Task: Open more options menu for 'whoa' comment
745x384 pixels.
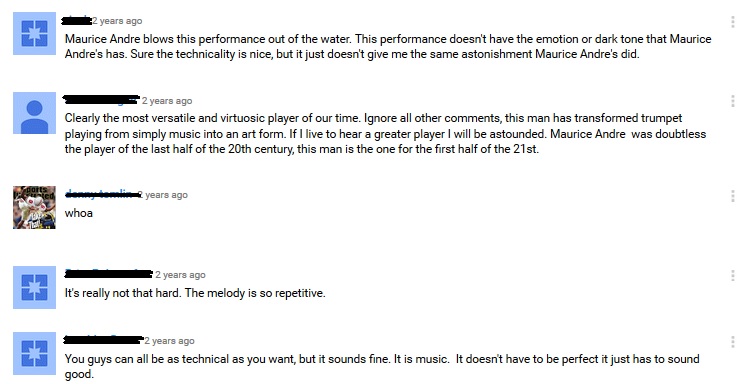Action: coord(733,195)
